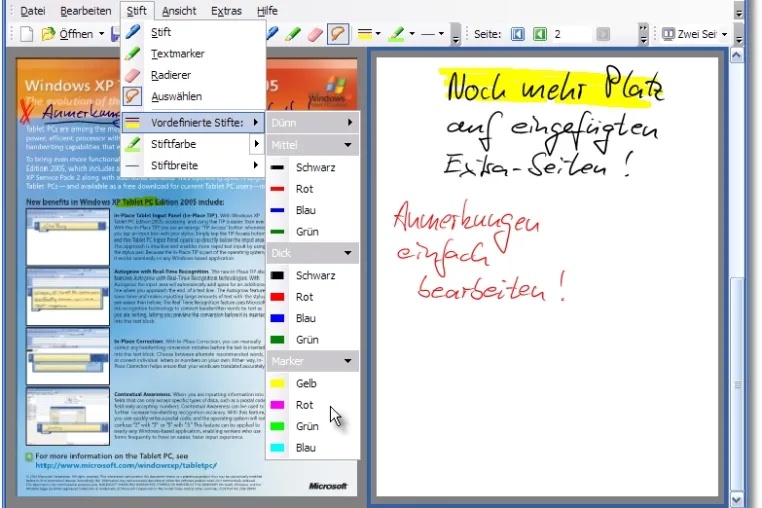Image resolution: width=762 pixels, height=508 pixels.
Task: Click the vertical scrollbar thumb
Action: point(737,384)
